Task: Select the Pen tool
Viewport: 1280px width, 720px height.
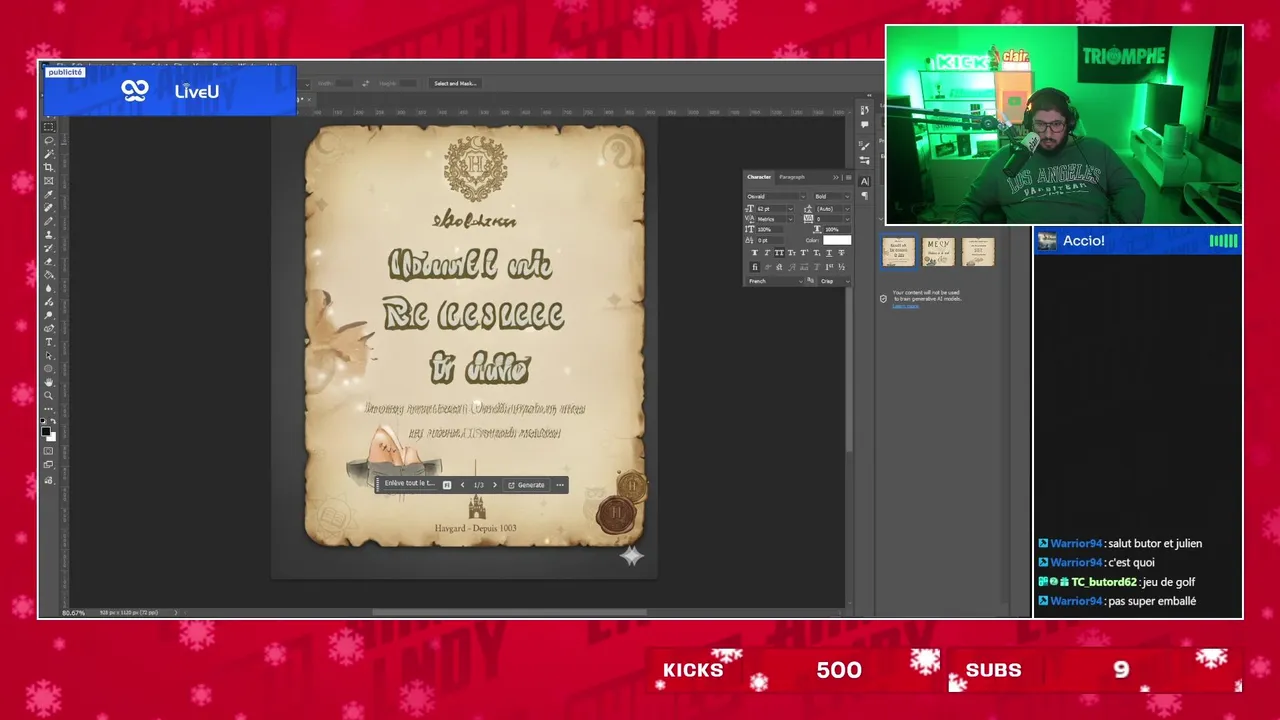Action: point(48,328)
